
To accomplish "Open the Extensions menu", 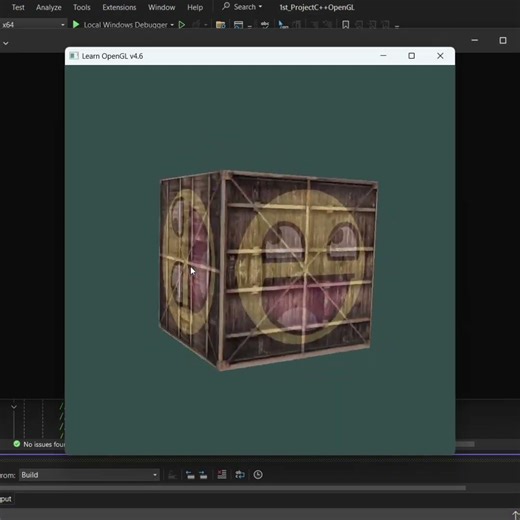I will tap(119, 7).
